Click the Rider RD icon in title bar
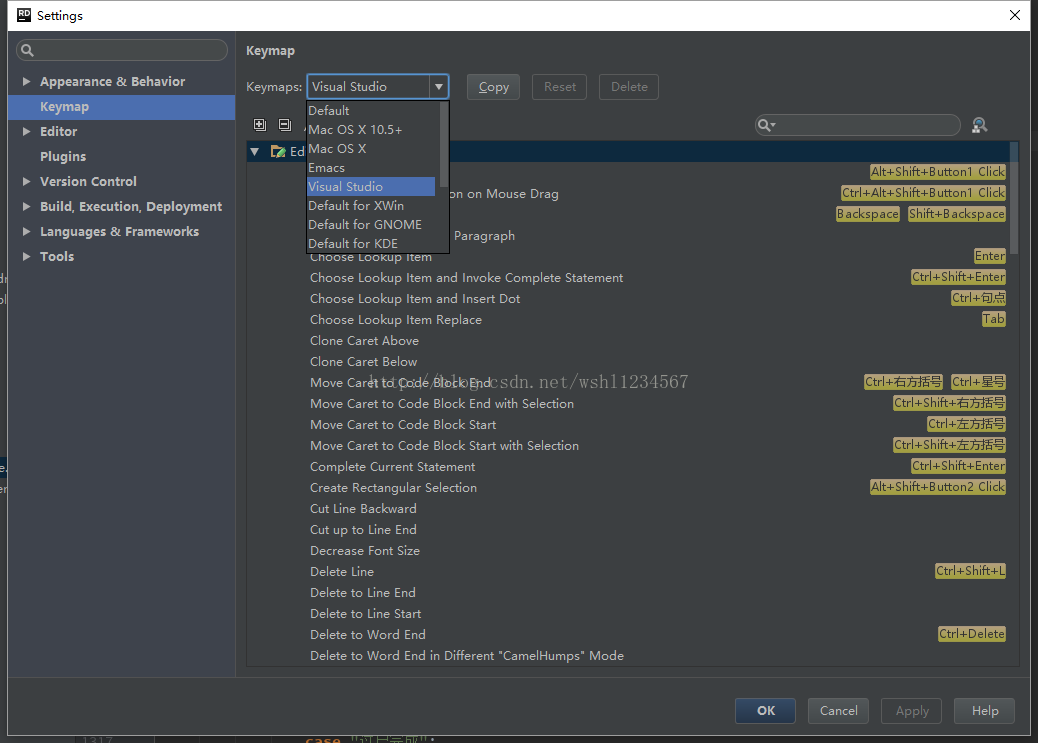This screenshot has width=1038, height=743. tap(24, 15)
